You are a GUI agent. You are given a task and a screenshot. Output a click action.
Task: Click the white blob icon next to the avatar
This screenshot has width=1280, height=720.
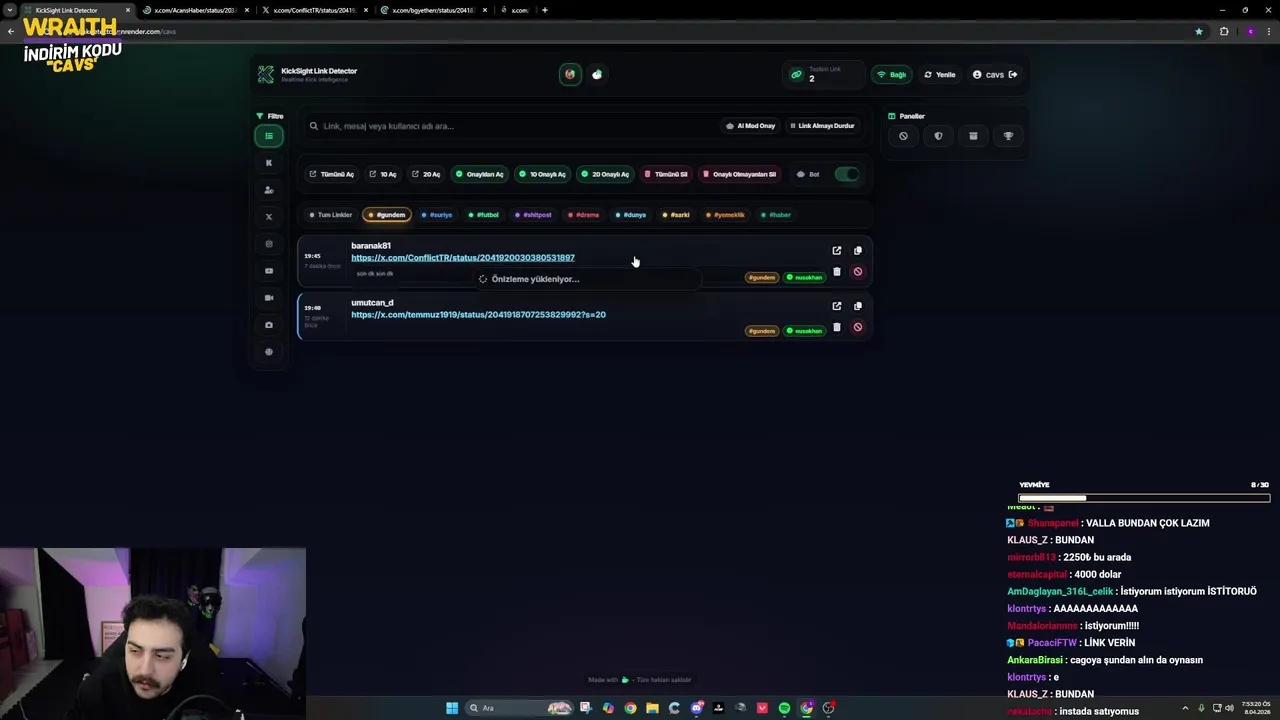coord(597,74)
